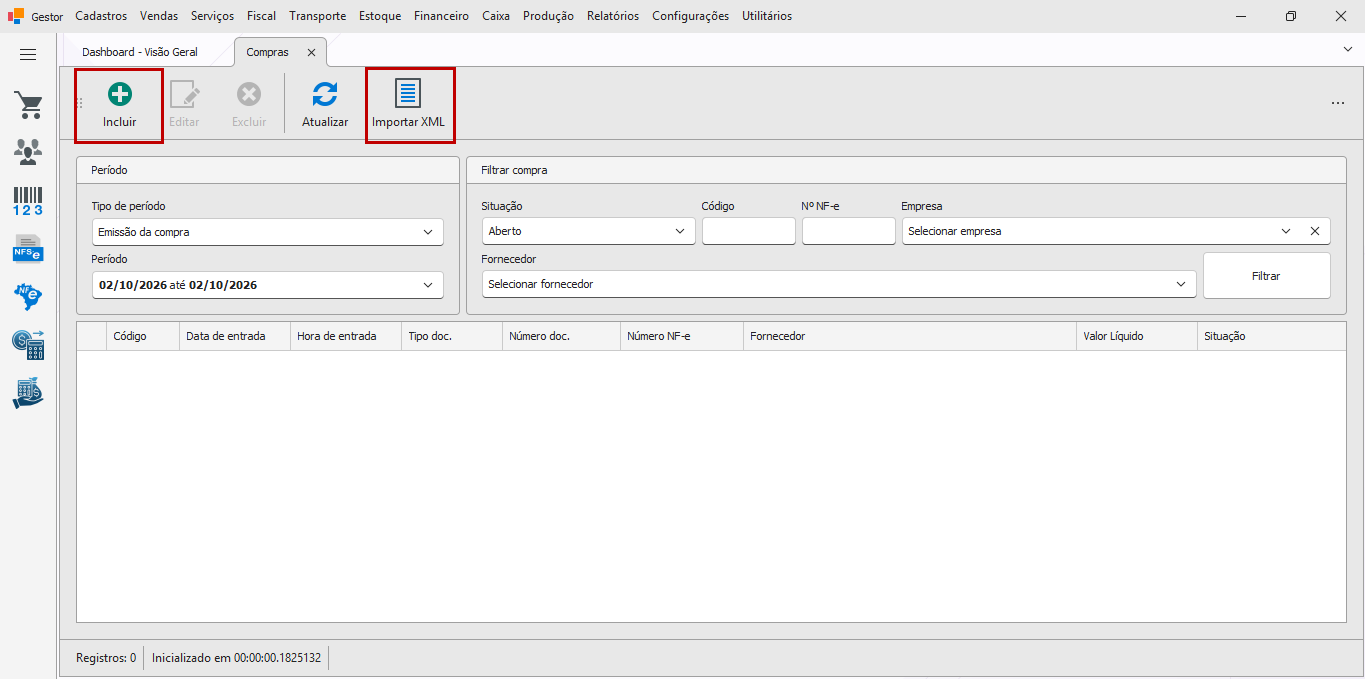Open the money calculator sidebar icon

(x=28, y=344)
